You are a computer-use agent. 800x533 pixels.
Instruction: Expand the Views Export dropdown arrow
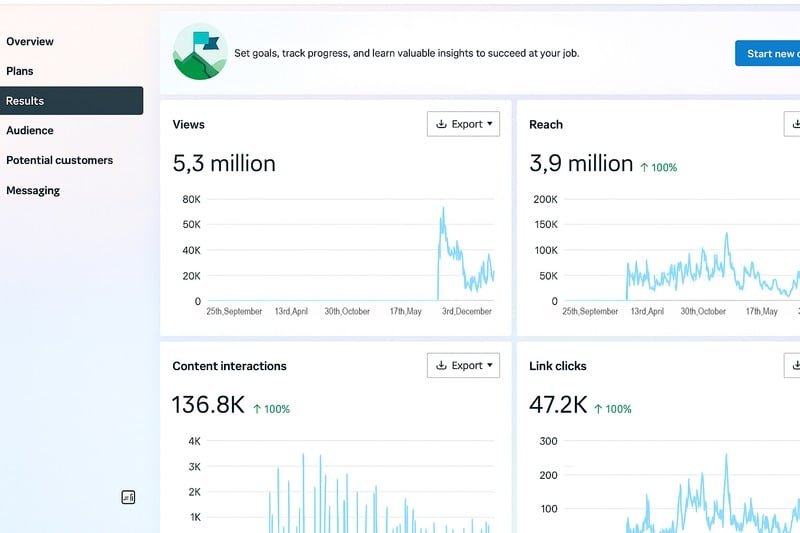coord(490,124)
